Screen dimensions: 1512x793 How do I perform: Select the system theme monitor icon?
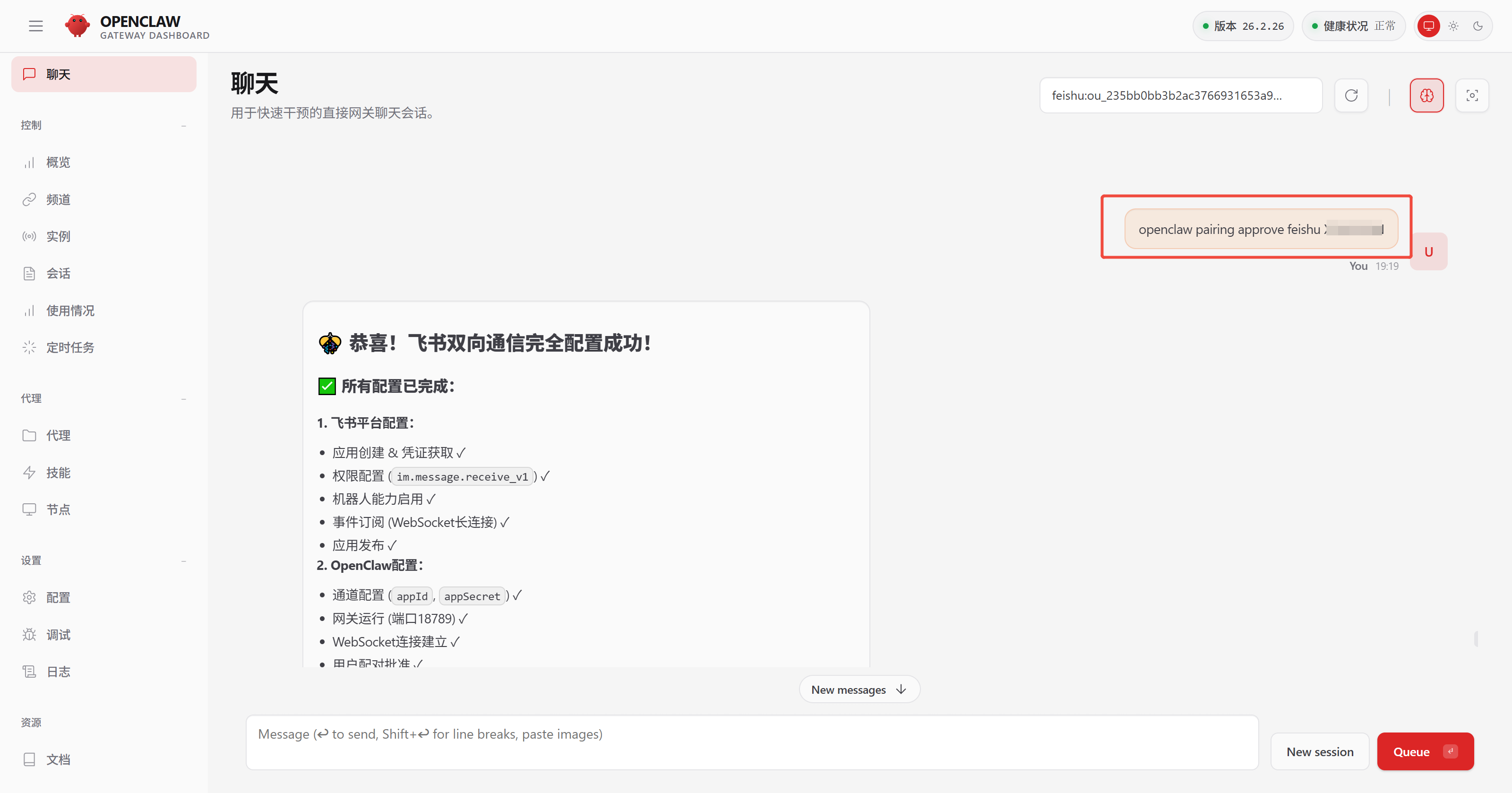[x=1428, y=26]
